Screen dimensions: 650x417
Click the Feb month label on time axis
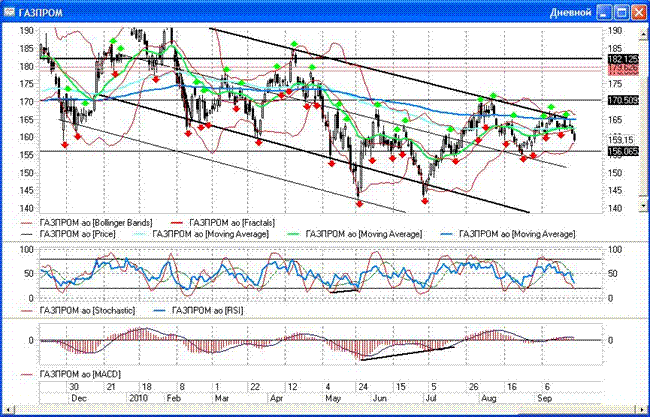click(x=173, y=398)
